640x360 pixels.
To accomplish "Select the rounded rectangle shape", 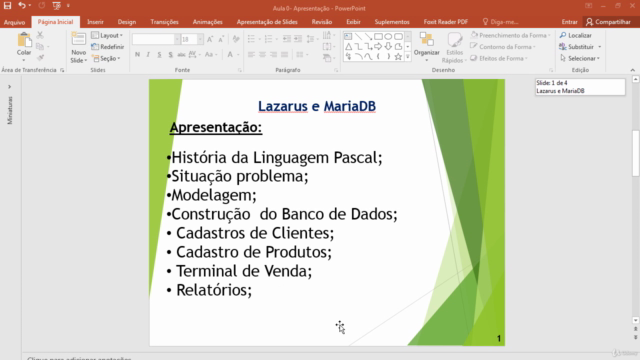I will click(x=398, y=36).
